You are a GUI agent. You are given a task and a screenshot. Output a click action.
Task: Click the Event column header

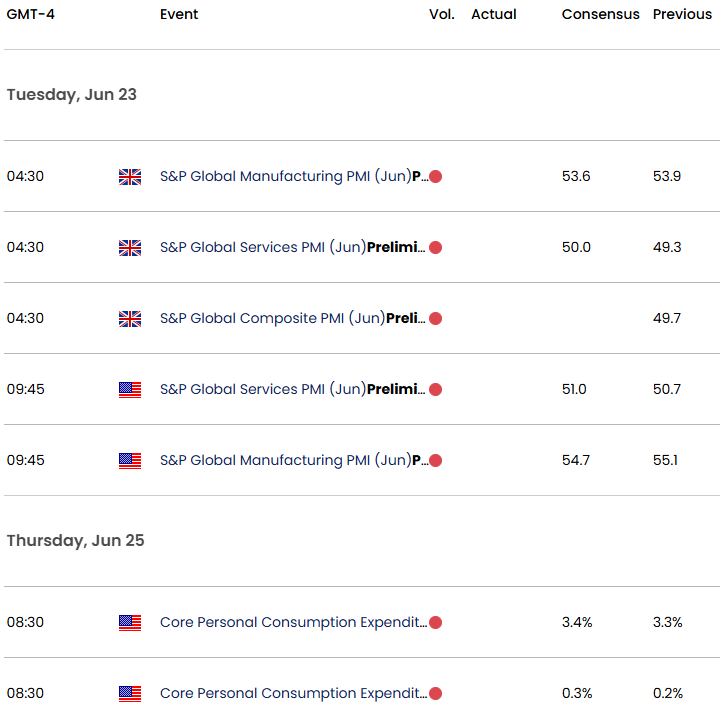pyautogui.click(x=179, y=14)
